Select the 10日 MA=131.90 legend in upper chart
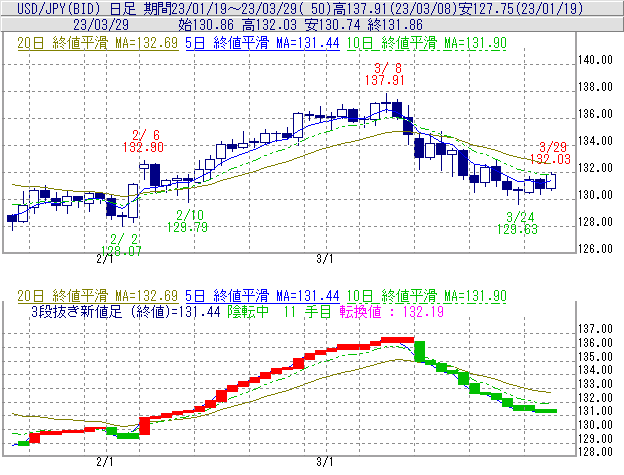Viewport: 624px width, 475px height. (x=427, y=43)
